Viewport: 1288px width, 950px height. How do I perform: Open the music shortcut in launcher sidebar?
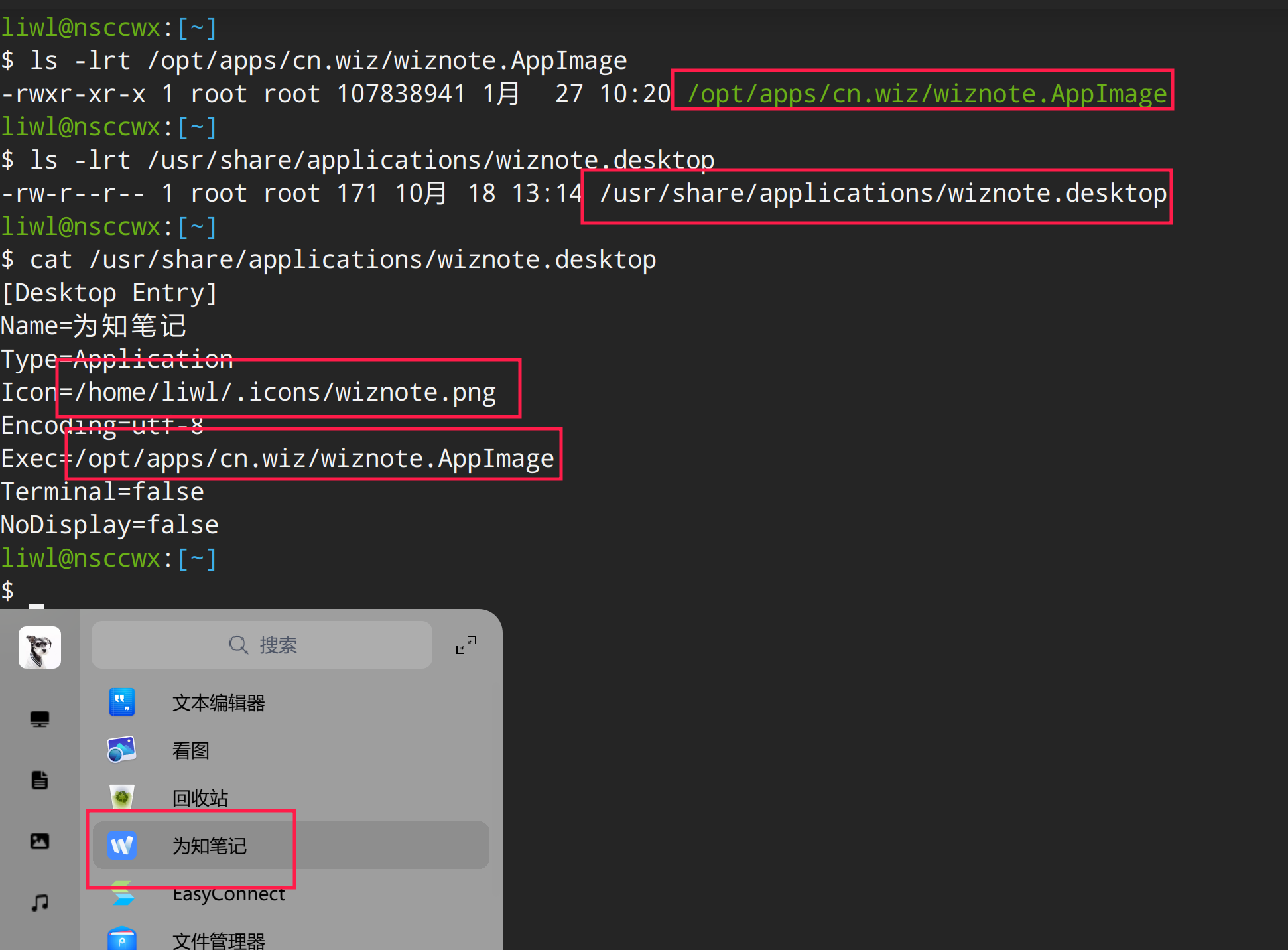click(x=40, y=902)
